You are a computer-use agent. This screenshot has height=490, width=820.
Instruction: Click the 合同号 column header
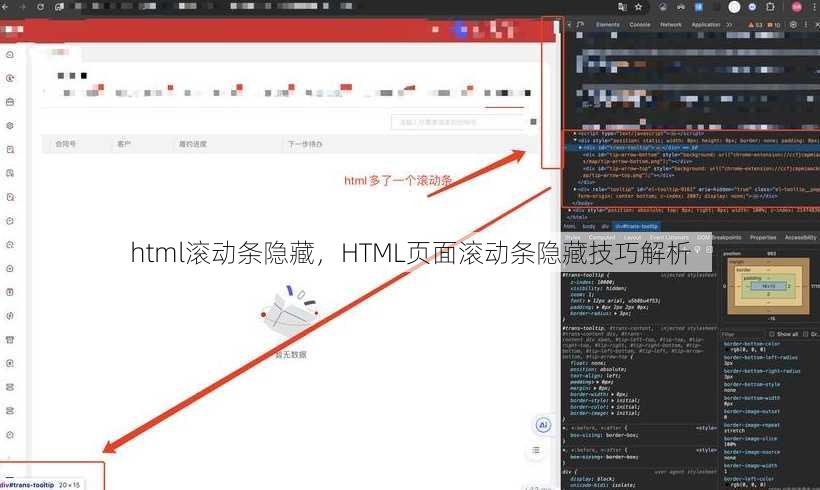coord(66,144)
